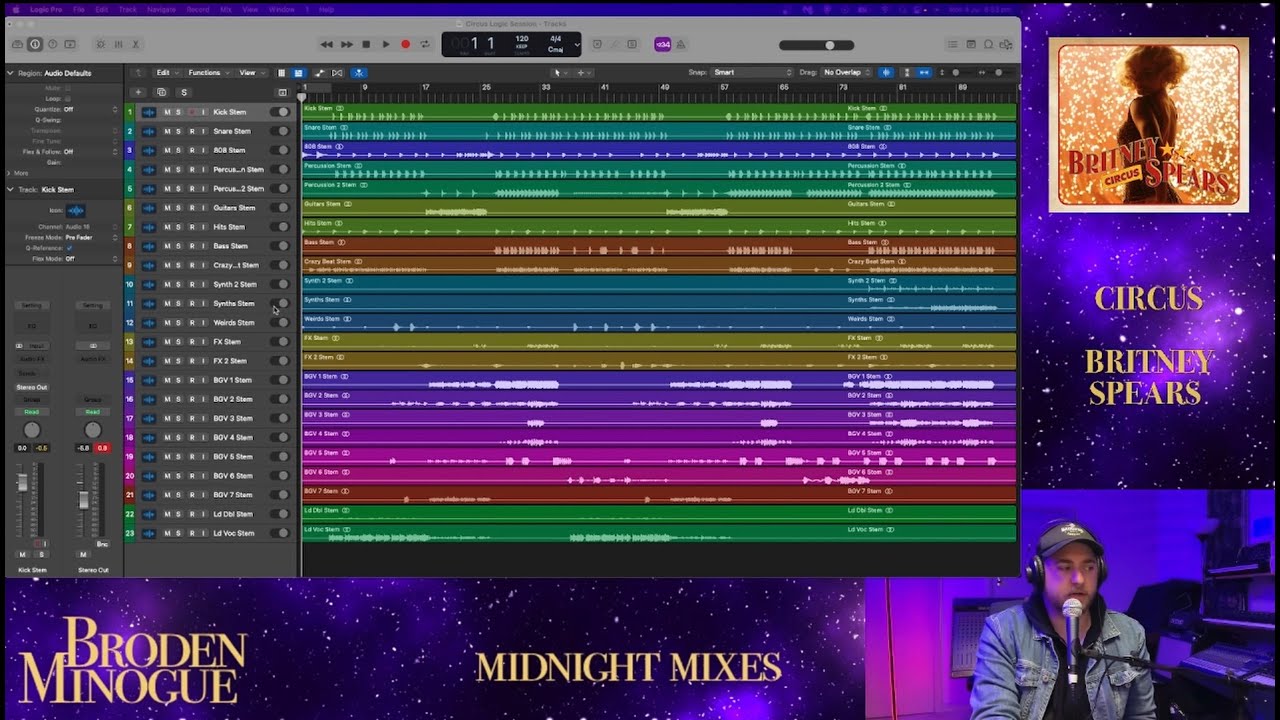The image size is (1280, 720).
Task: Mute the Kick Stem track
Action: click(x=167, y=112)
